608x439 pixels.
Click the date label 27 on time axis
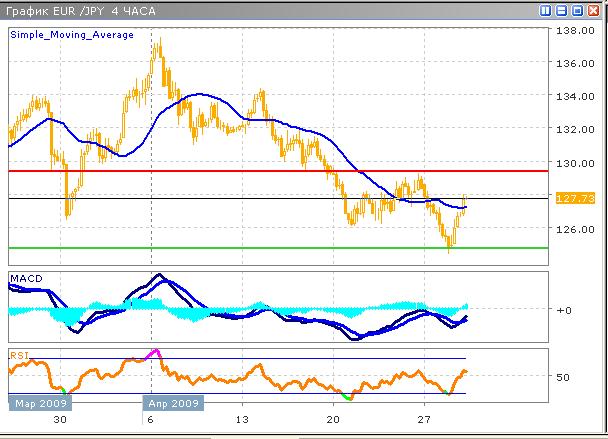point(425,423)
